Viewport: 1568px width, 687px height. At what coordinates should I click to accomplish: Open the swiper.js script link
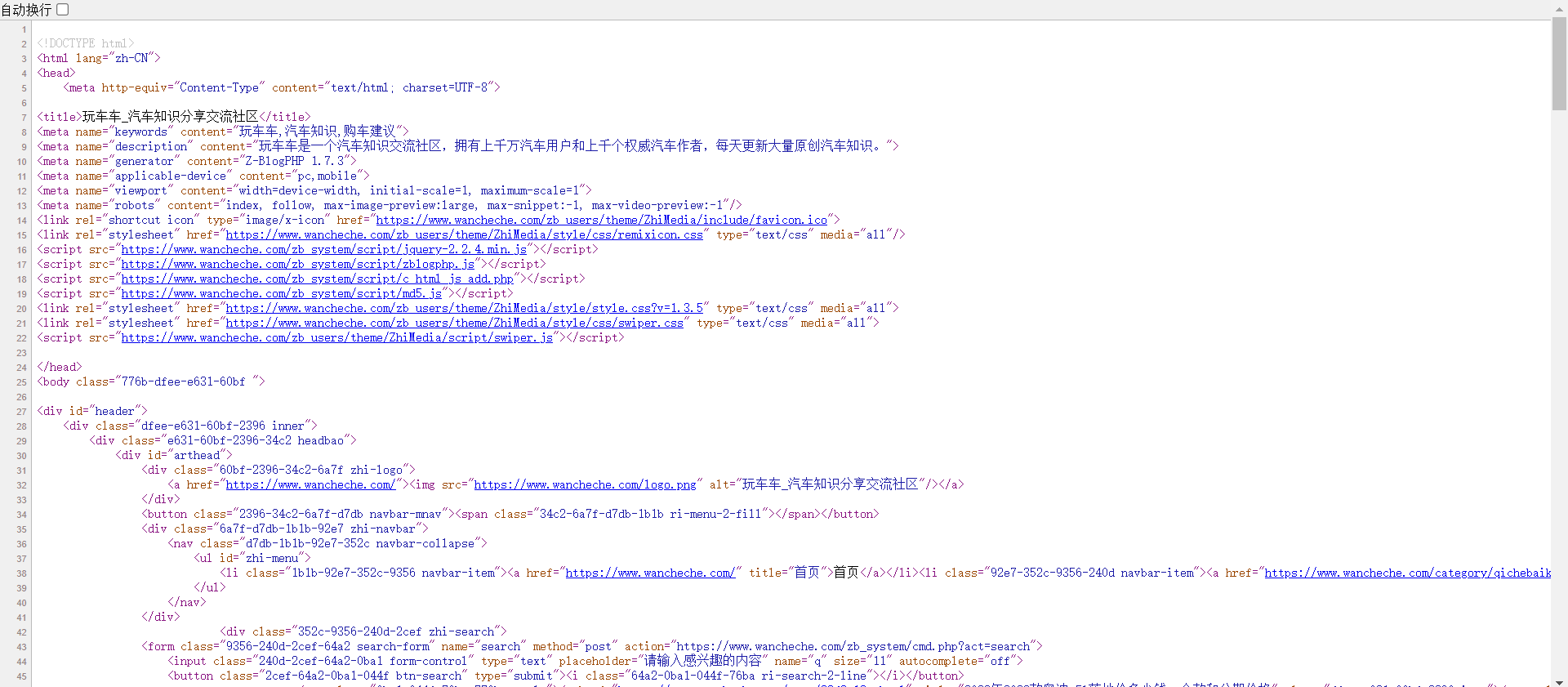337,337
